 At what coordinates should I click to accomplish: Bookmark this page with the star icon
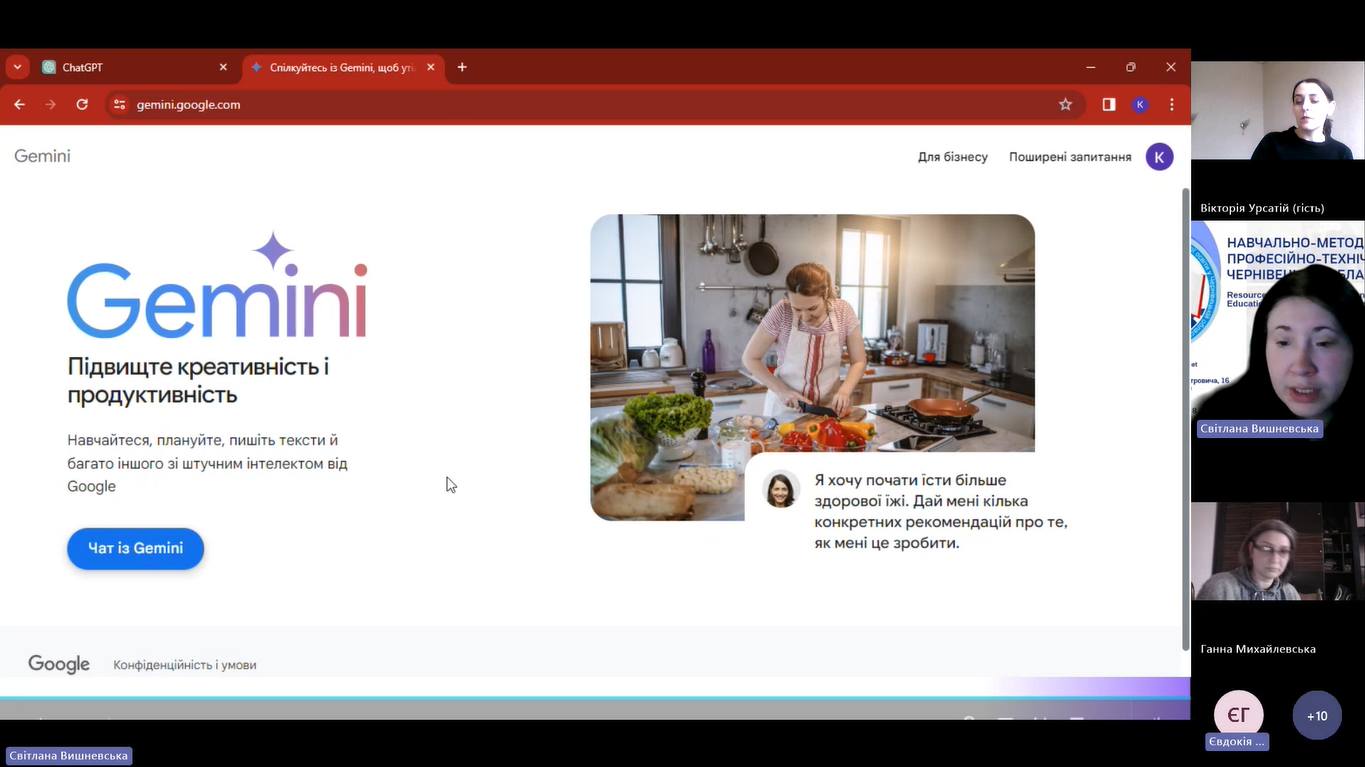pyautogui.click(x=1065, y=104)
